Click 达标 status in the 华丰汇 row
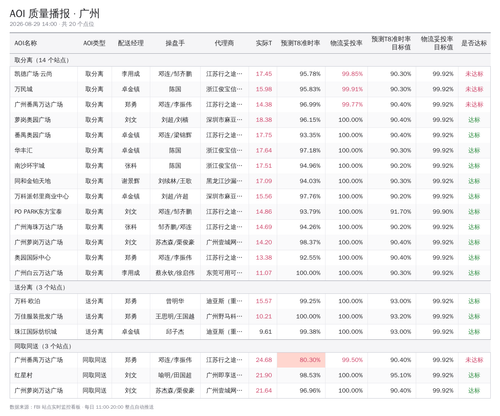The width and height of the screenshot is (500, 416). point(474,150)
